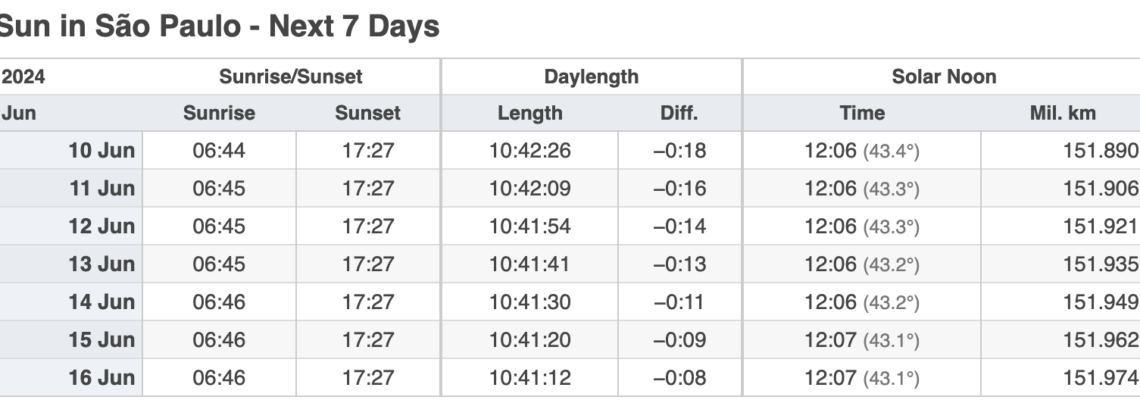Image resolution: width=1140 pixels, height=400 pixels.
Task: Select the 151.974 distance value
Action: [x=1100, y=377]
